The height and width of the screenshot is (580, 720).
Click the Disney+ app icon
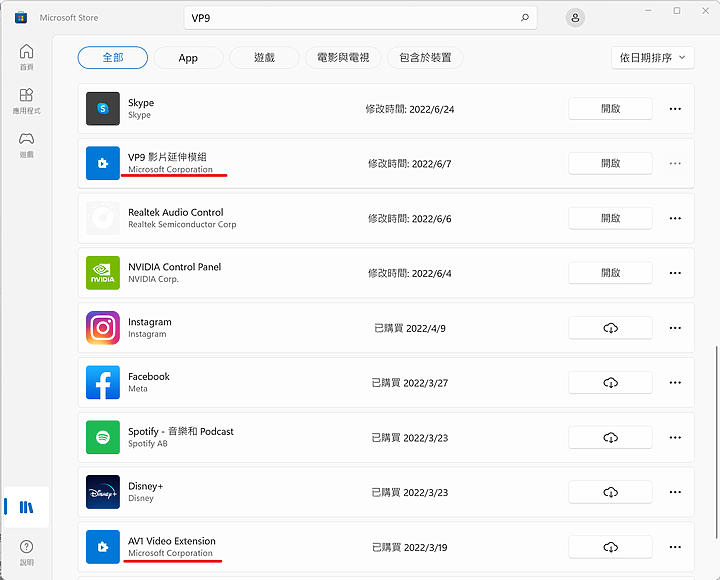103,492
